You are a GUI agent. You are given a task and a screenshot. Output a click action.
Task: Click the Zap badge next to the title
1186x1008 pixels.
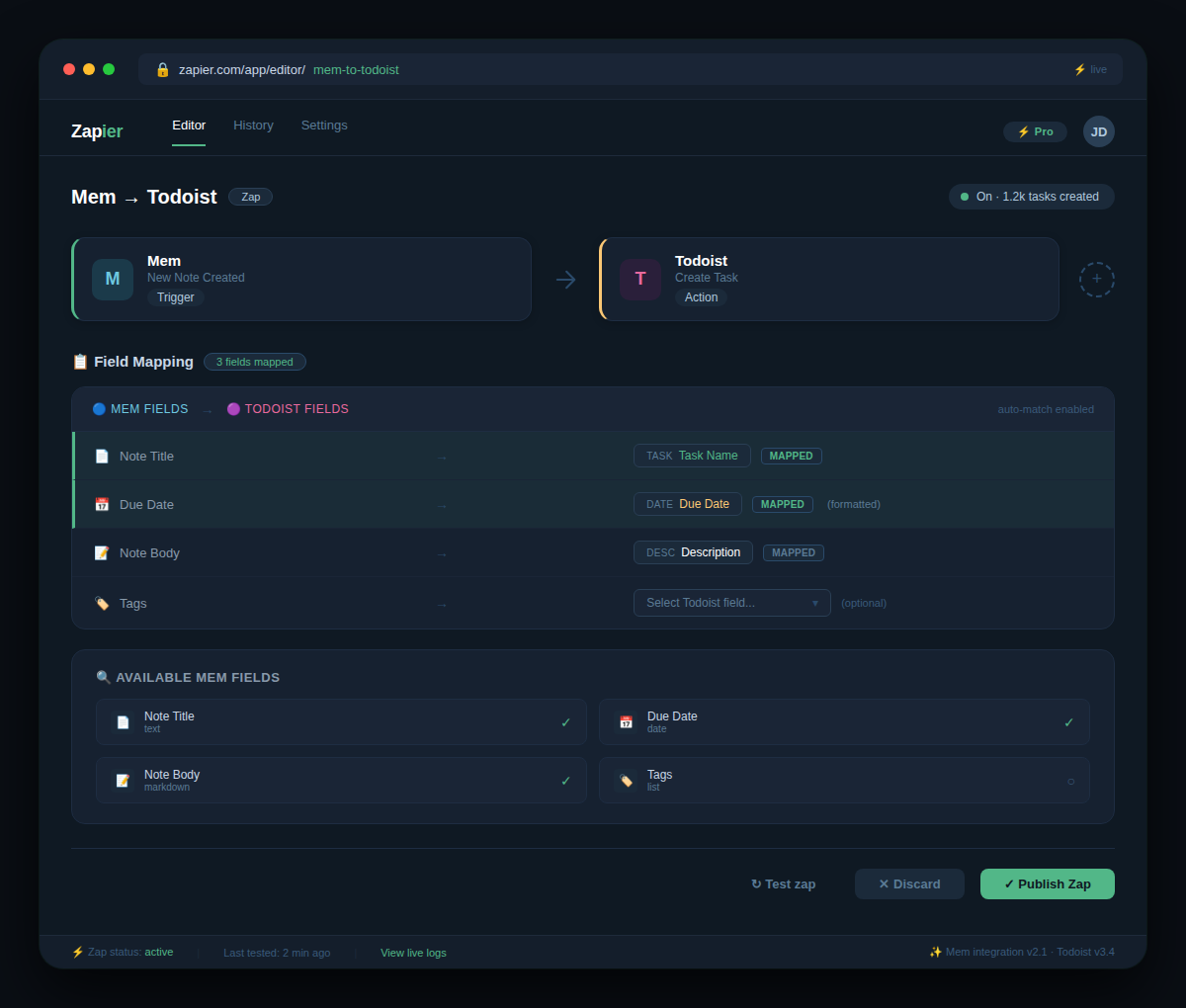[251, 197]
